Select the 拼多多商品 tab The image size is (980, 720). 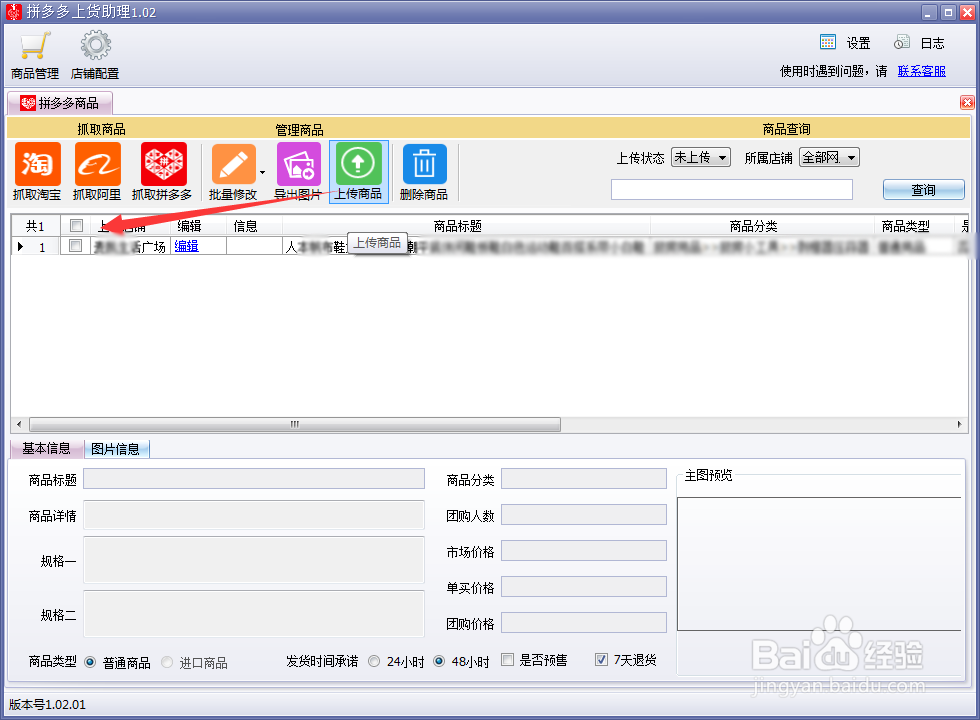60,103
